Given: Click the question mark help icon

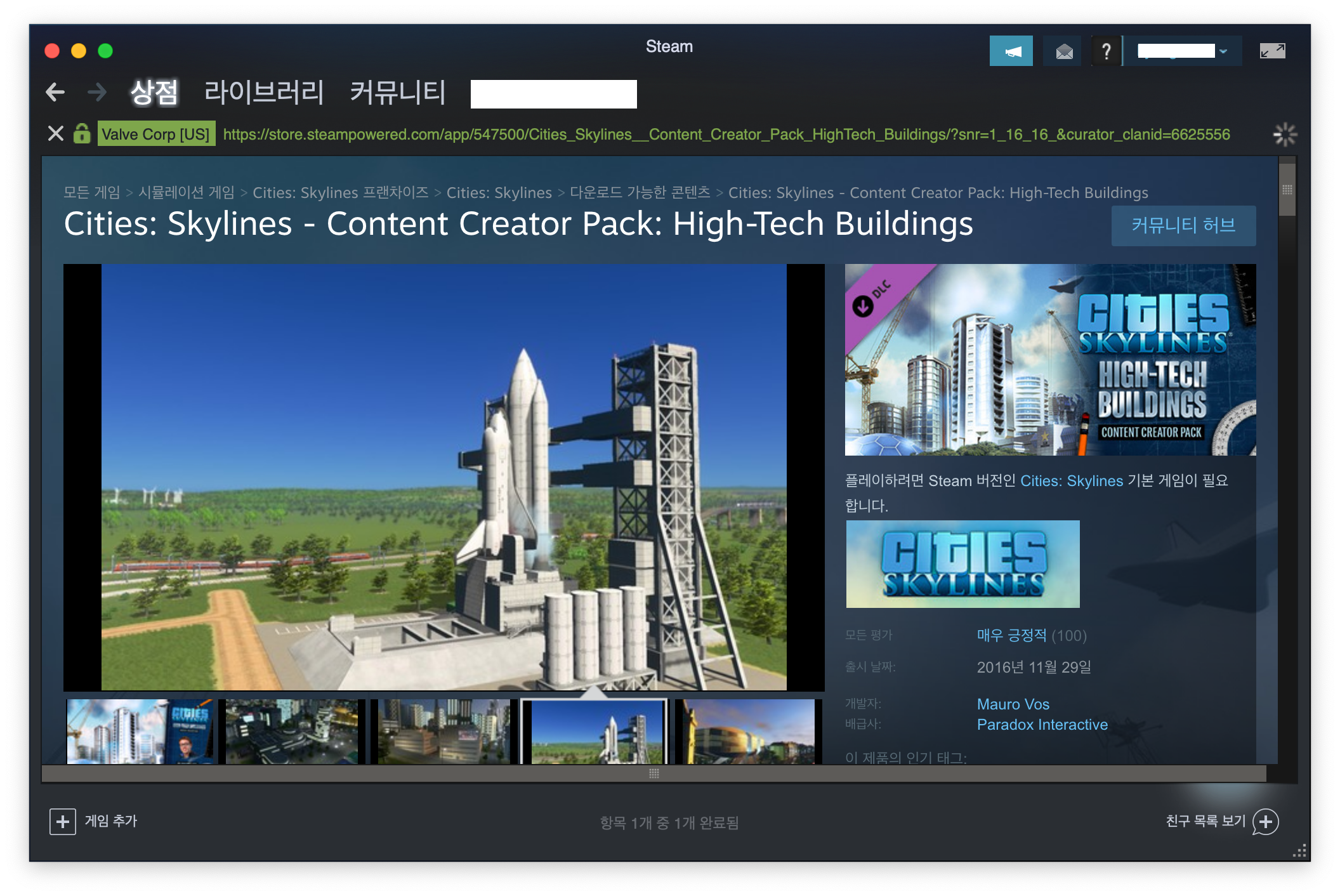Looking at the screenshot, I should 1106,51.
